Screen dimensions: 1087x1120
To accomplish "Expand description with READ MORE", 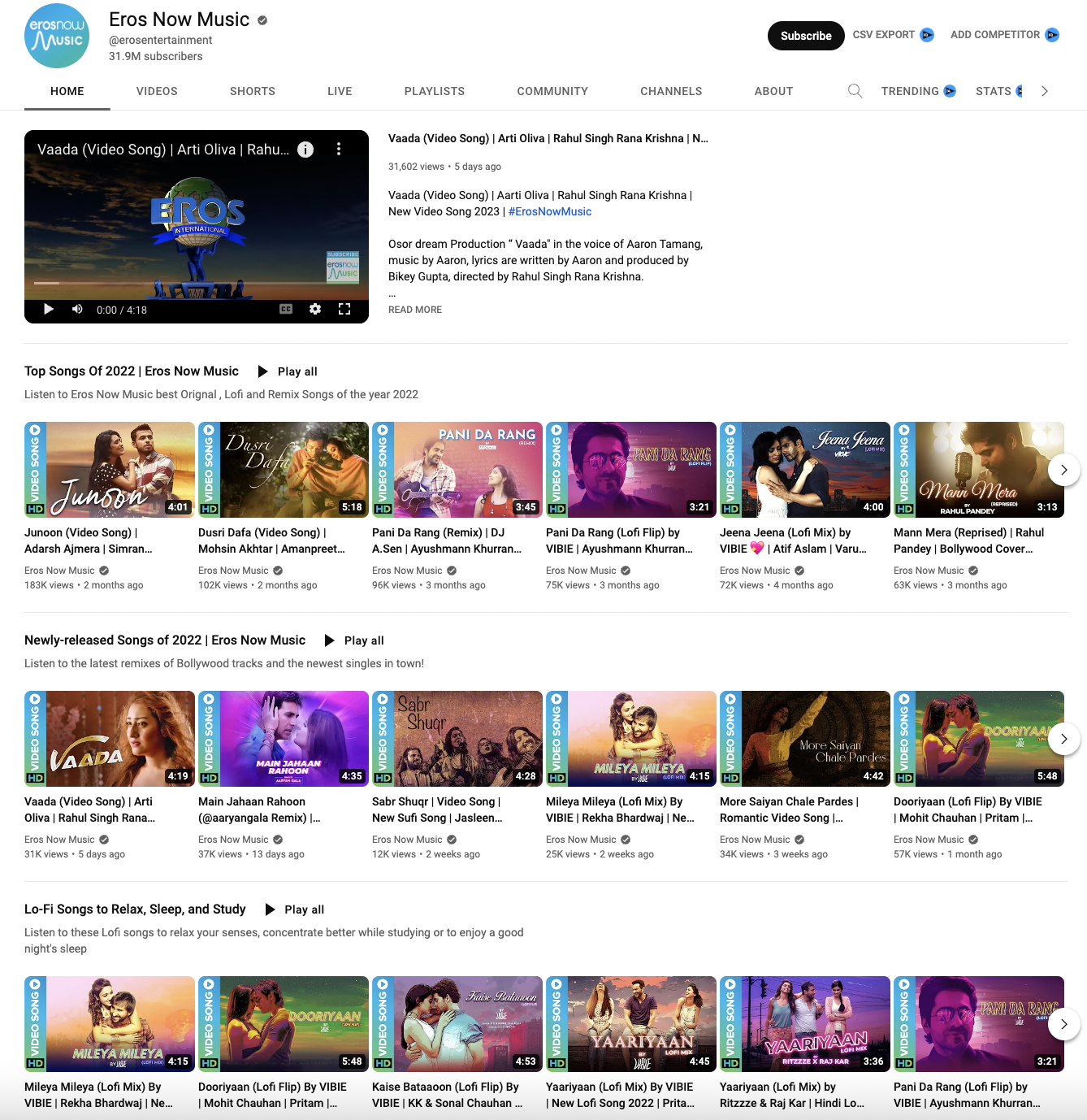I will point(415,310).
